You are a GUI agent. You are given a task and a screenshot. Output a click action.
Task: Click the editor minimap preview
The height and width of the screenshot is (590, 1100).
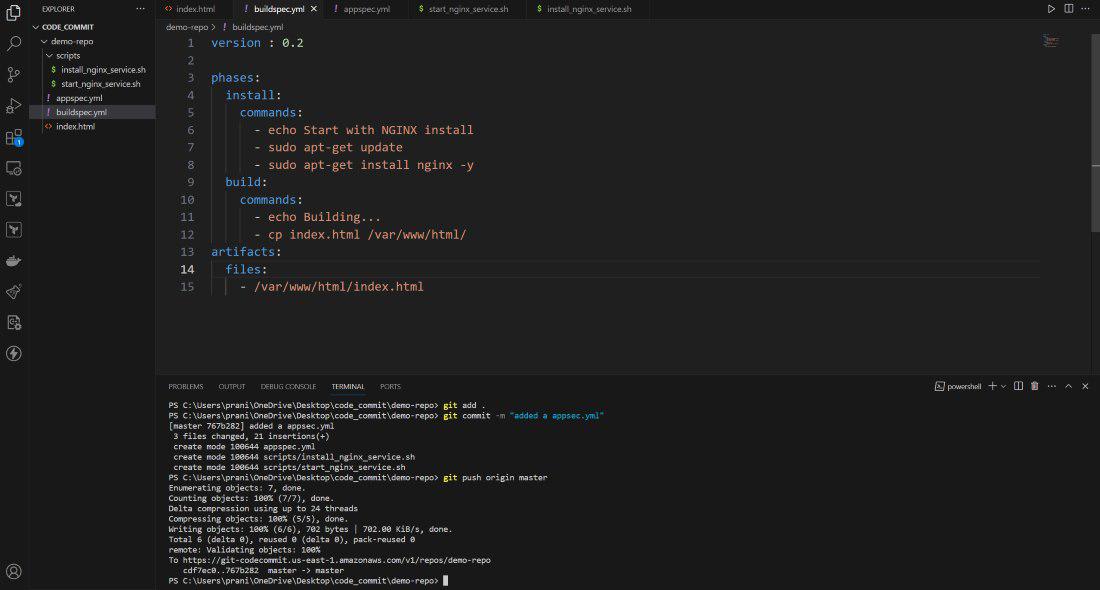click(1050, 41)
